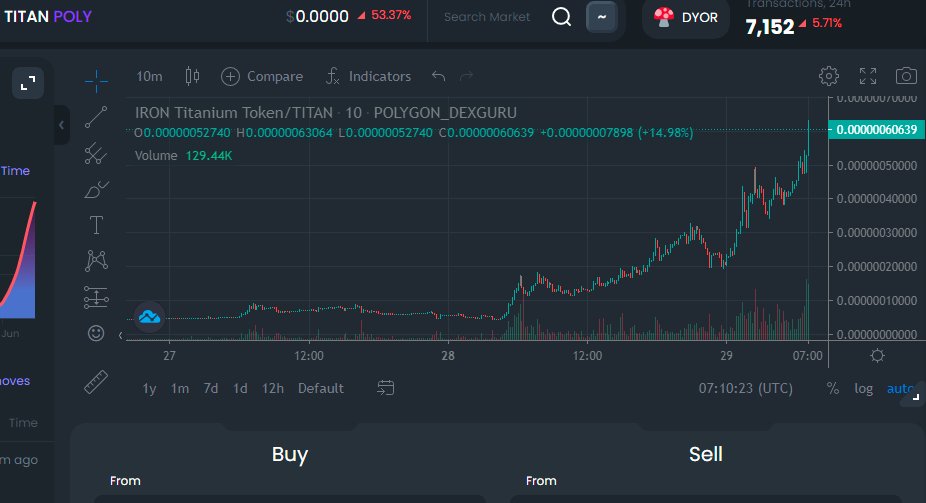Open chart settings gear
The width and height of the screenshot is (926, 503).
(x=829, y=76)
